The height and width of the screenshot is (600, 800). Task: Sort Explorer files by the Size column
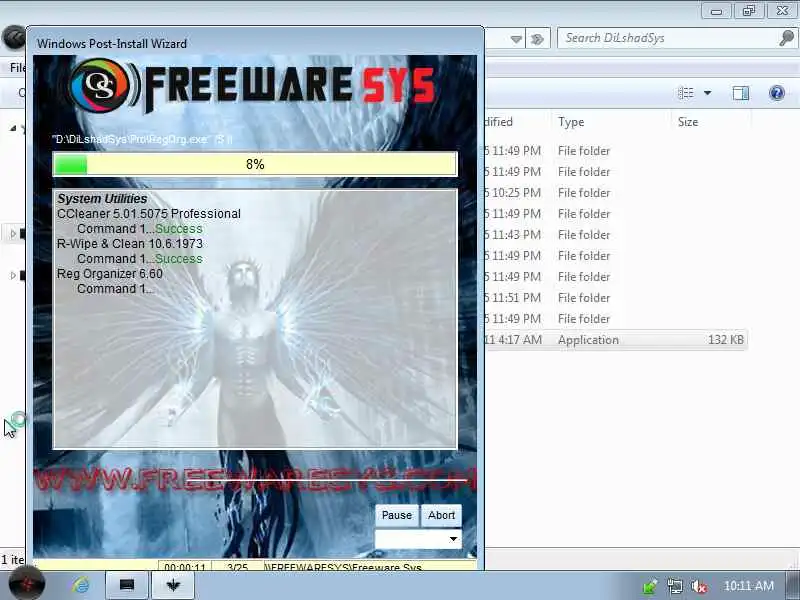coord(688,122)
